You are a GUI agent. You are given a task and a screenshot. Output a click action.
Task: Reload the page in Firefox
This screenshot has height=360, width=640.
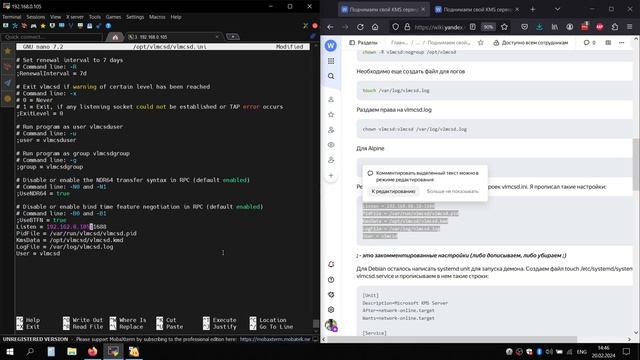[360, 27]
